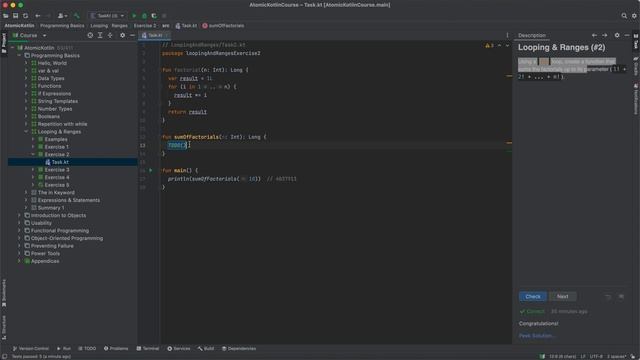Screen dimensions: 640x360
Task: Open the Build tool window
Action: coord(206,349)
